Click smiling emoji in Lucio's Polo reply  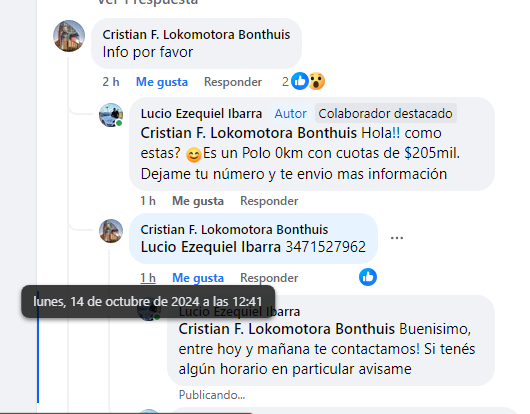(194, 155)
